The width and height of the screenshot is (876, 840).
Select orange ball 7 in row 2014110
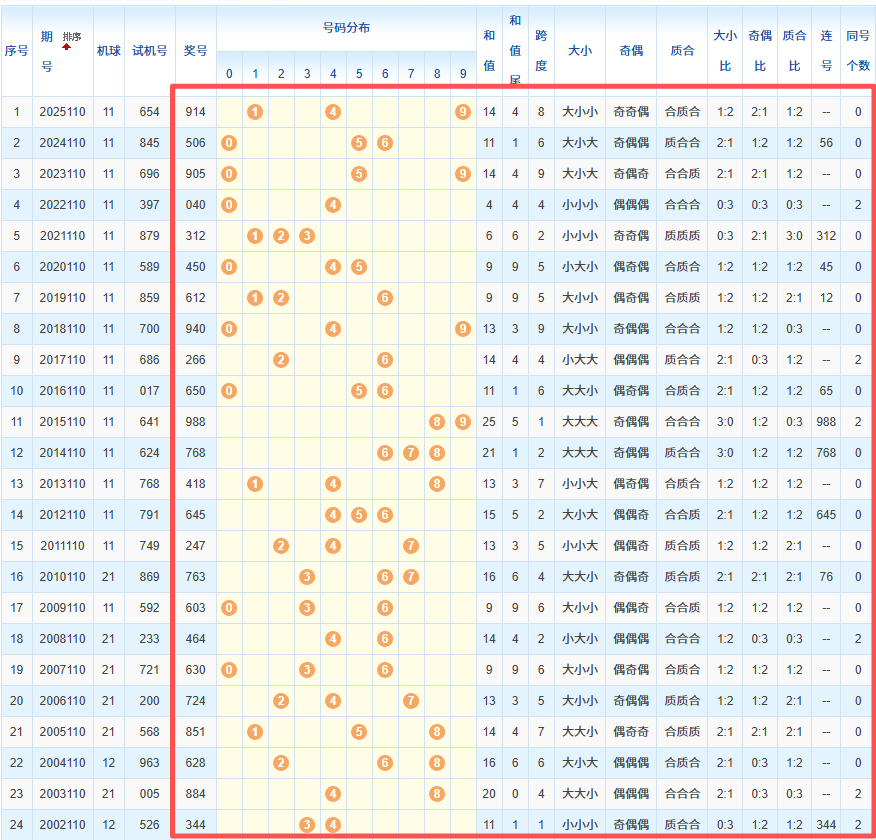point(411,453)
